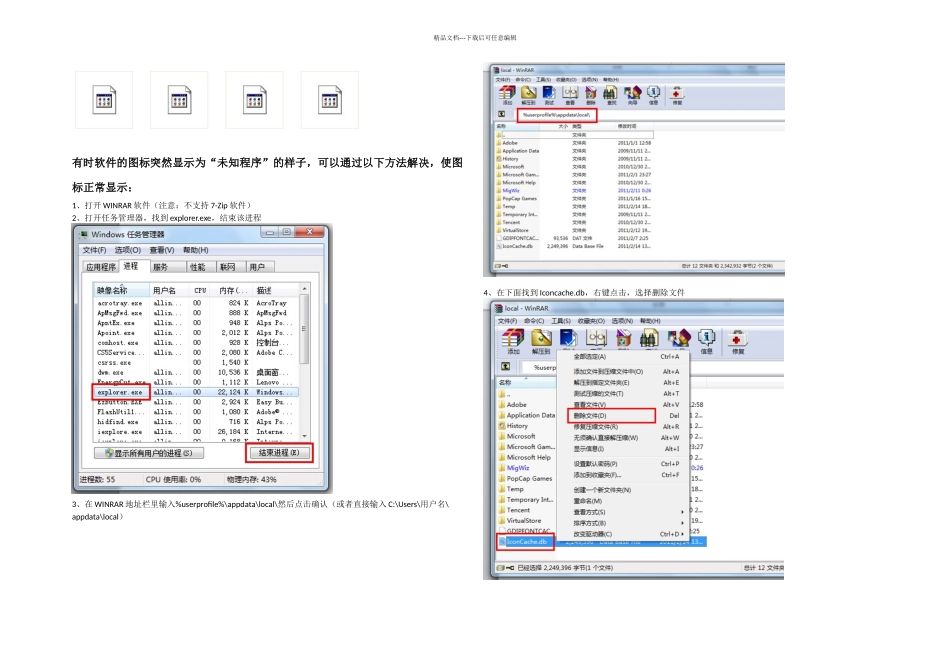
Task: Switch to the 性能 tab in Task Manager
Action: click(x=199, y=267)
